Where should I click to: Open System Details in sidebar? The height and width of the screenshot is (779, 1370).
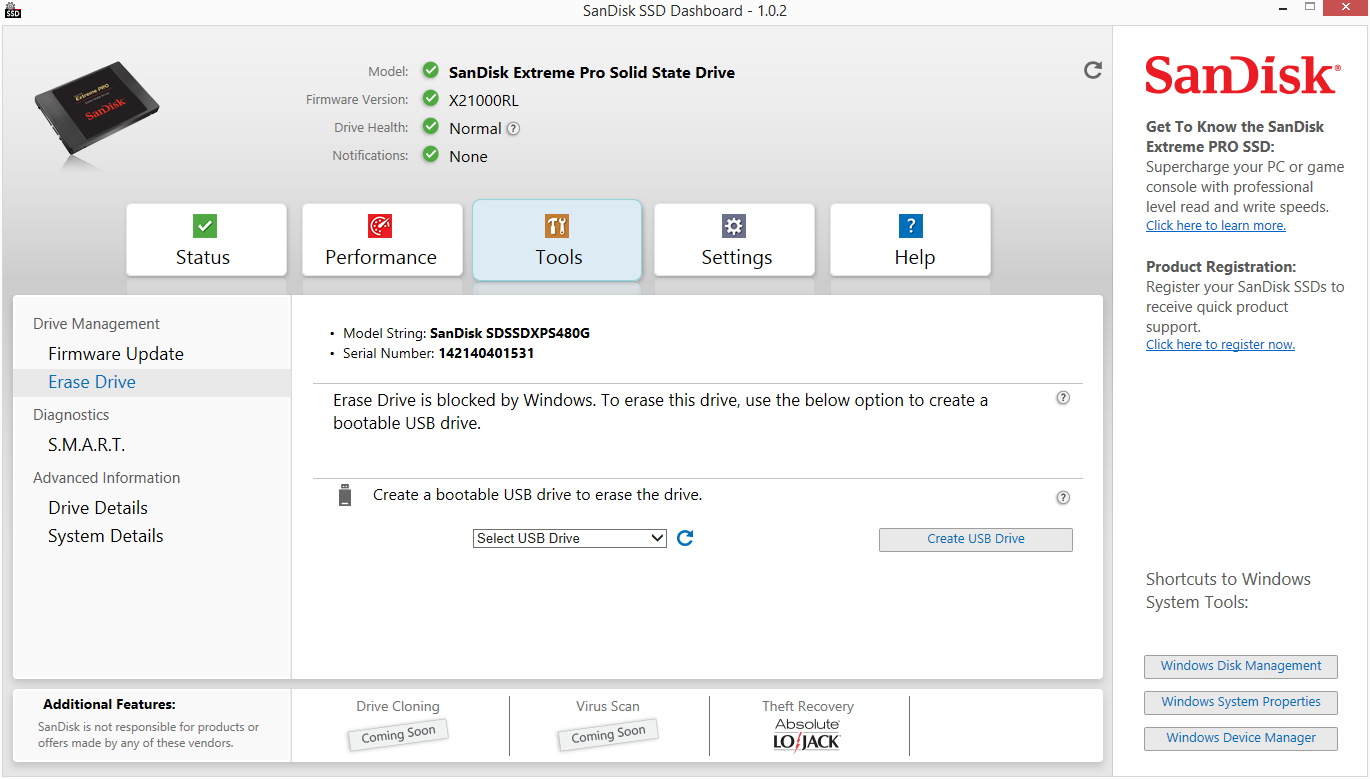pyautogui.click(x=106, y=536)
